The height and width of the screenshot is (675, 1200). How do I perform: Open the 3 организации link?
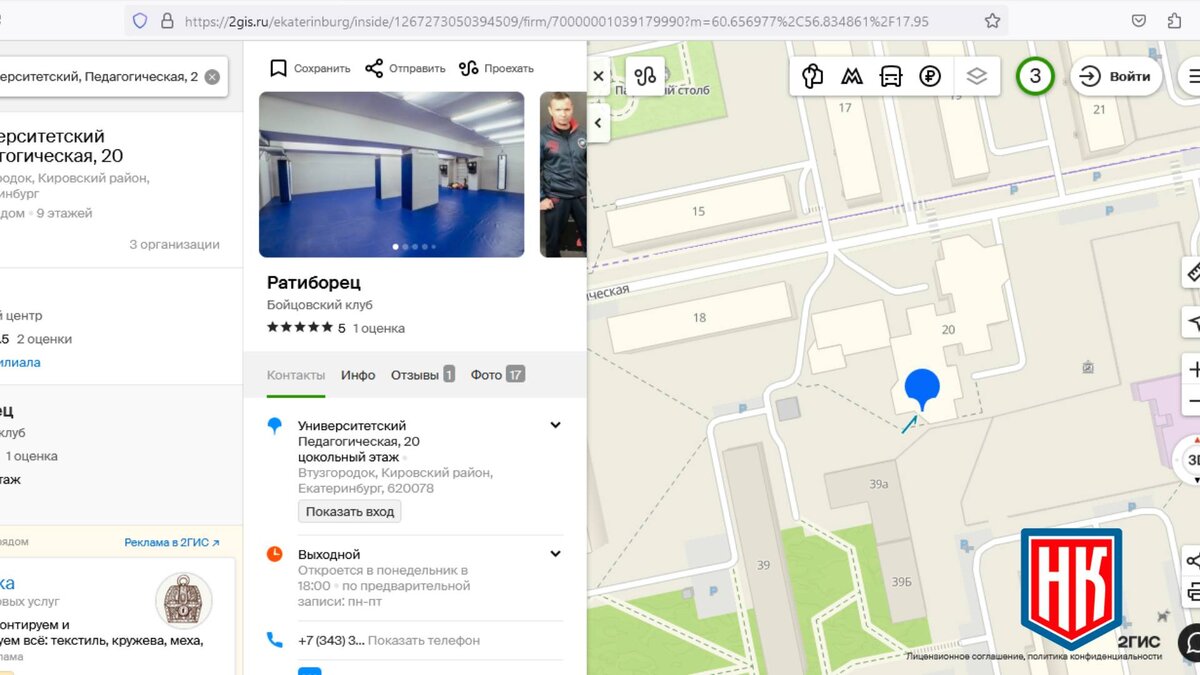tap(174, 244)
